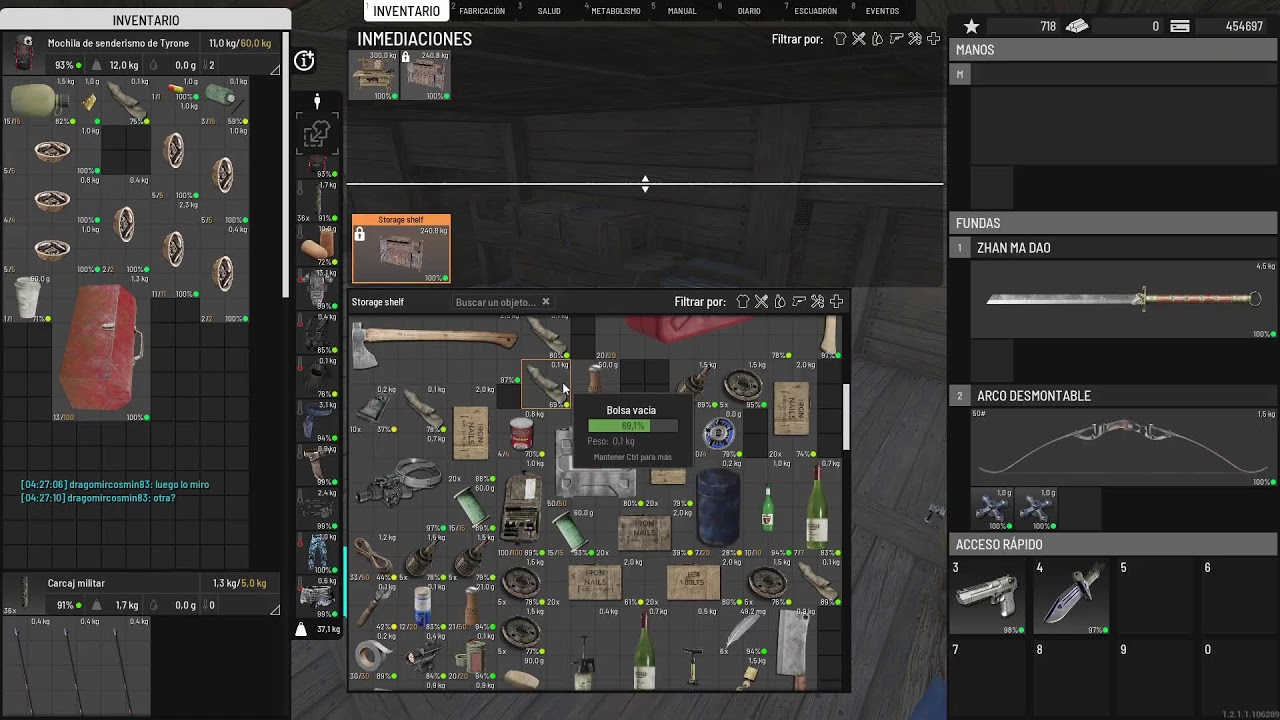
Task: Select the meat cleaver item
Action: [793, 649]
